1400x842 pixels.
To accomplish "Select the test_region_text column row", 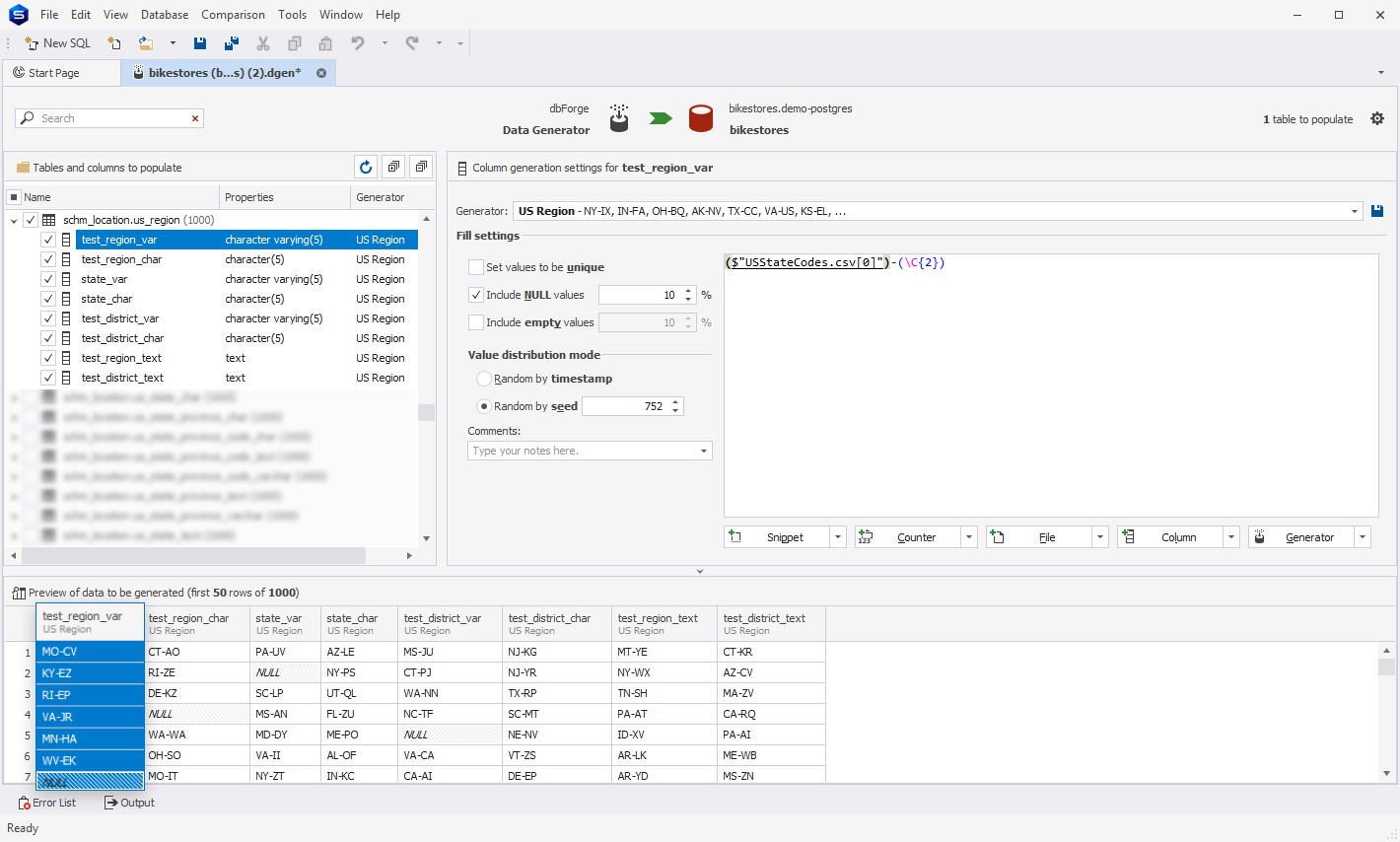I will coord(246,358).
